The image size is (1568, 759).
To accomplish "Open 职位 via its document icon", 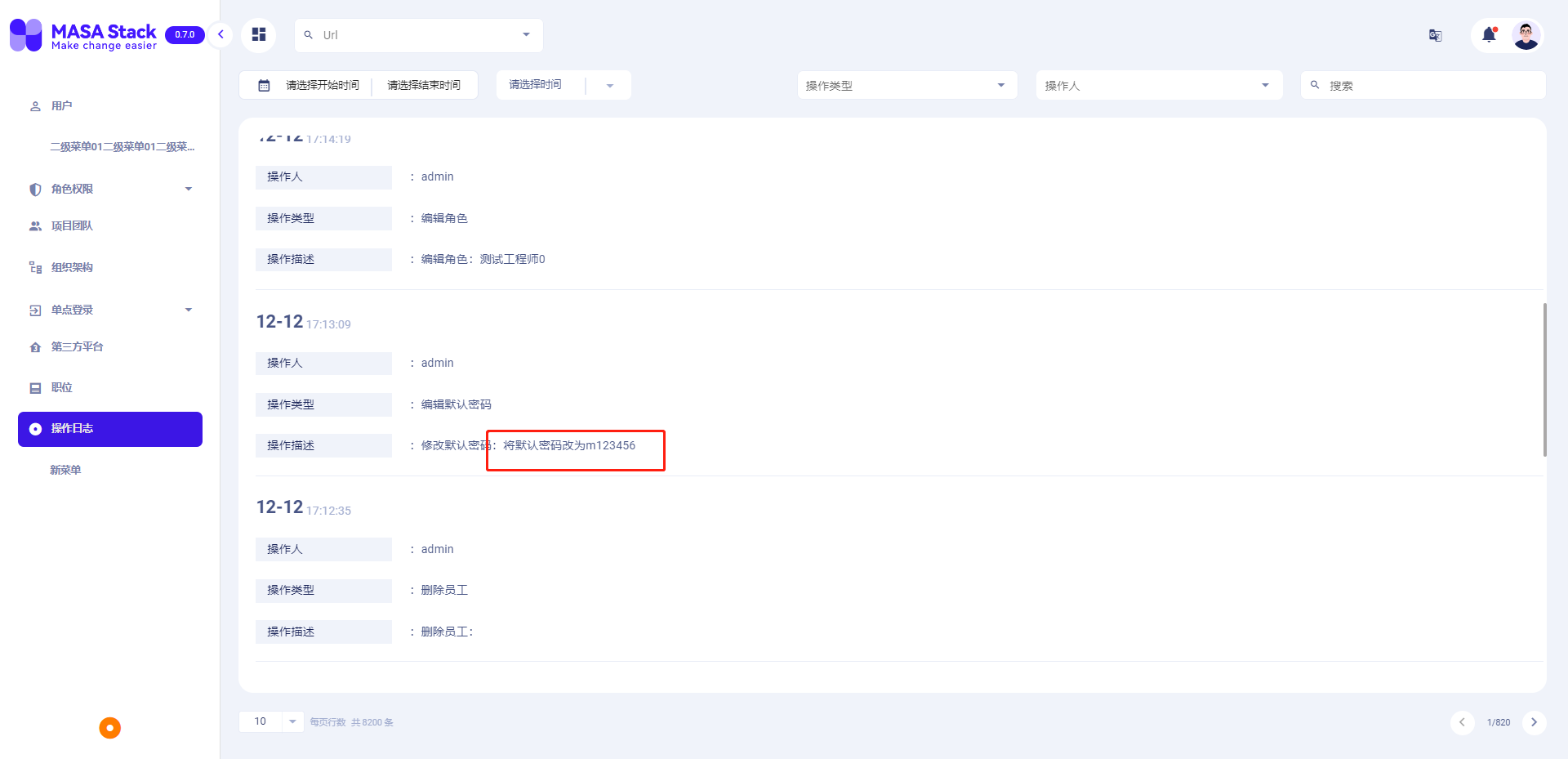I will pyautogui.click(x=35, y=387).
